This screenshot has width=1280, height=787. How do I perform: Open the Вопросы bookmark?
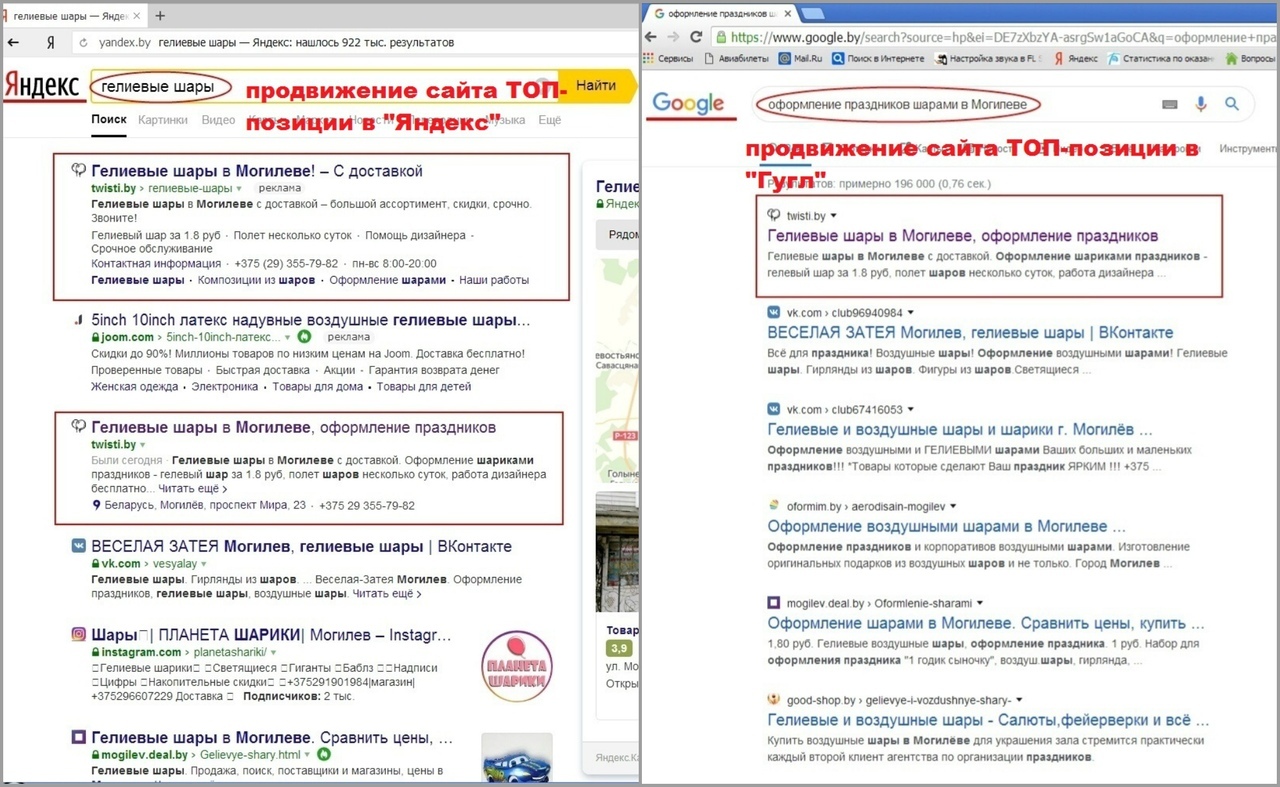(1249, 59)
